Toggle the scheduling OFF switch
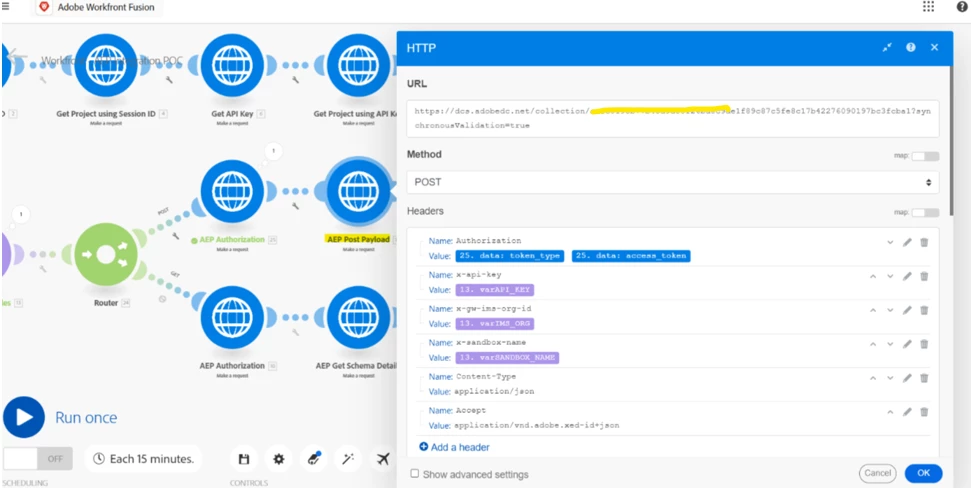 point(38,459)
